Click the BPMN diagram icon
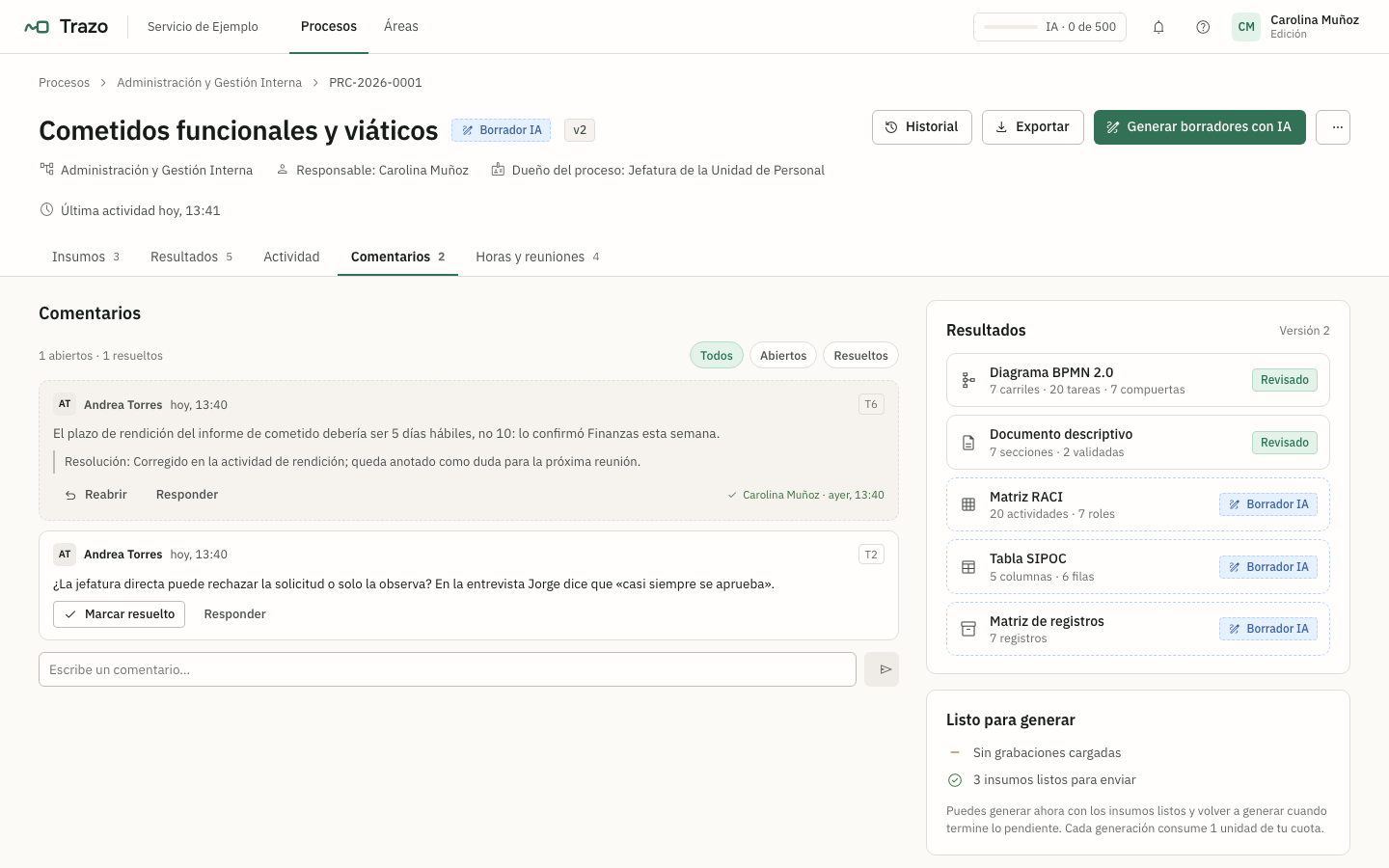The image size is (1389, 868). [x=968, y=380]
